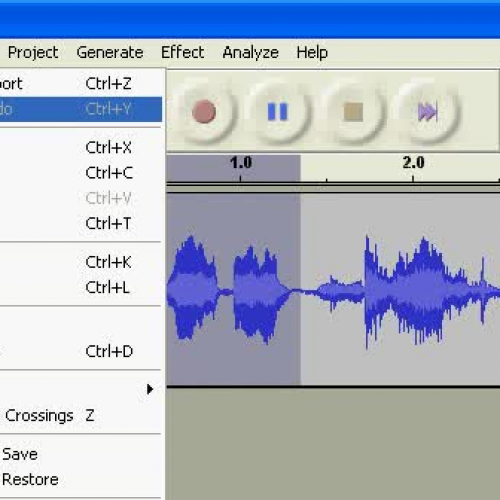Select the Trim entry with Ctrl+T shortcut
Viewport: 500px width, 500px height.
click(x=81, y=223)
